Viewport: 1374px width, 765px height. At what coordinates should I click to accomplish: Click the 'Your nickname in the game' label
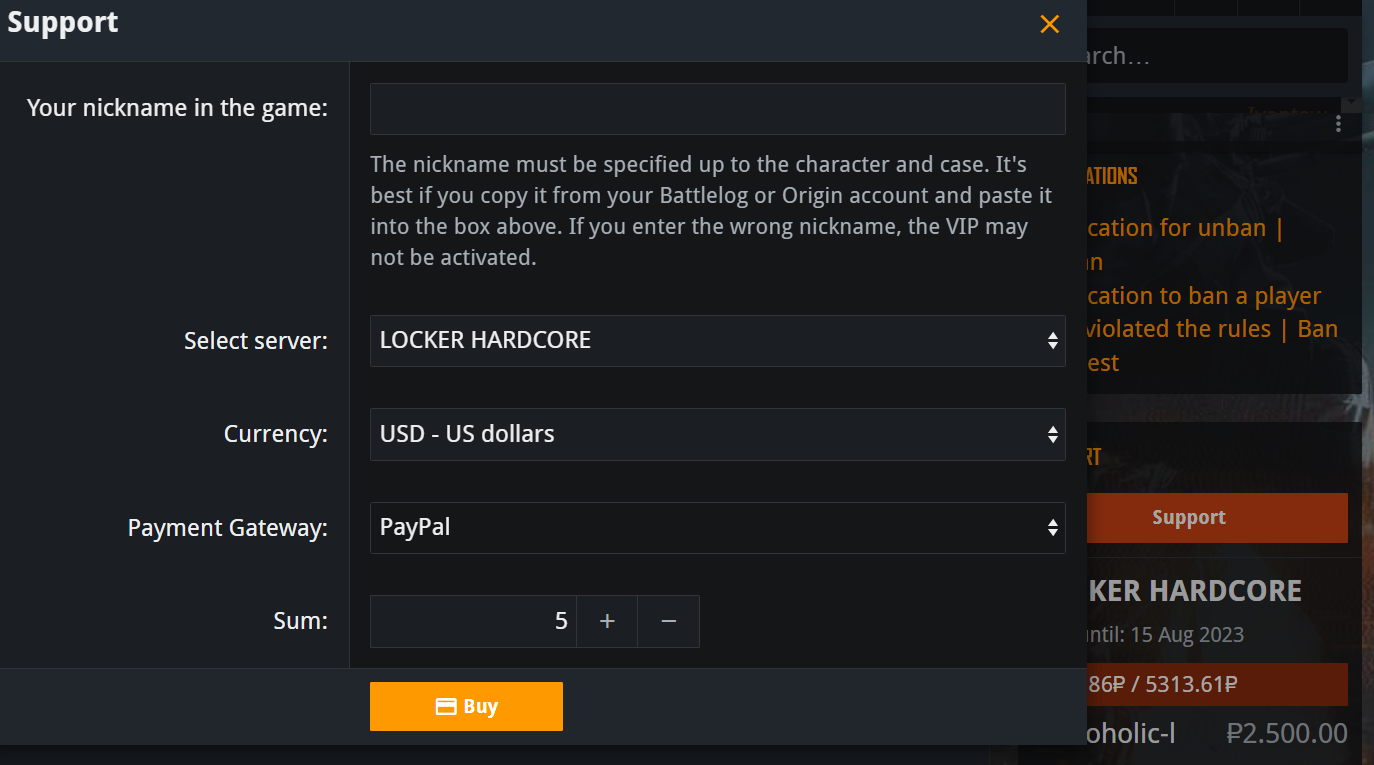[x=177, y=108]
